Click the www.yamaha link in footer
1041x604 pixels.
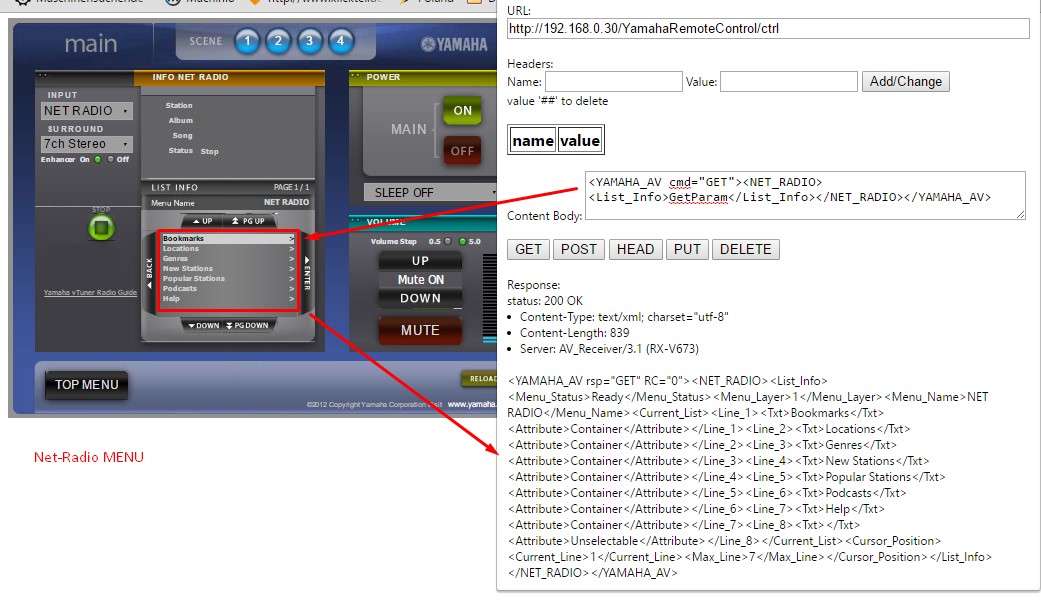472,404
